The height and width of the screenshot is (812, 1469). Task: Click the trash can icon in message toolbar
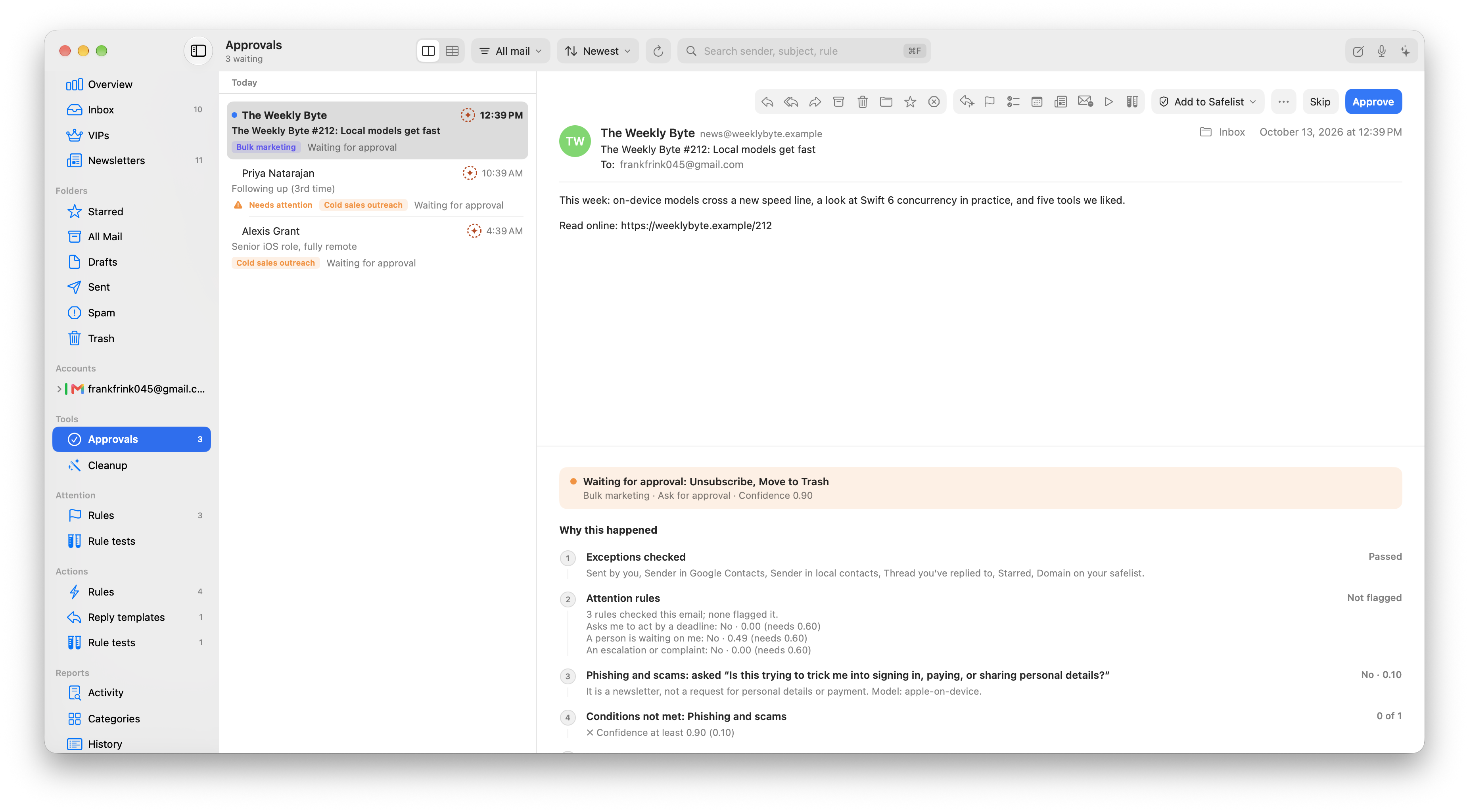(862, 101)
